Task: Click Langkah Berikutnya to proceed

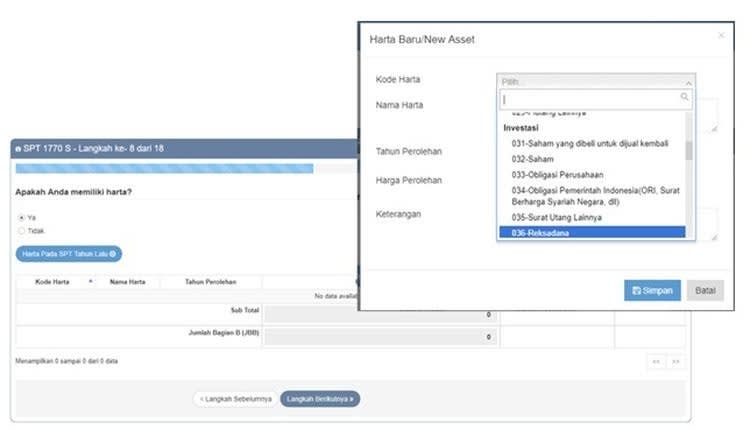Action: click(x=320, y=398)
